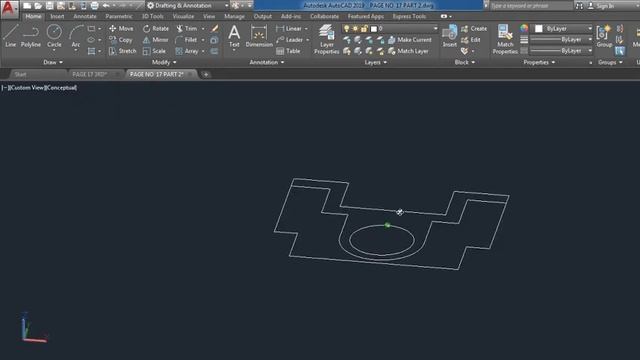Screen dimensions: 640x360
Task: Click Make Current layer button
Action: [410, 40]
